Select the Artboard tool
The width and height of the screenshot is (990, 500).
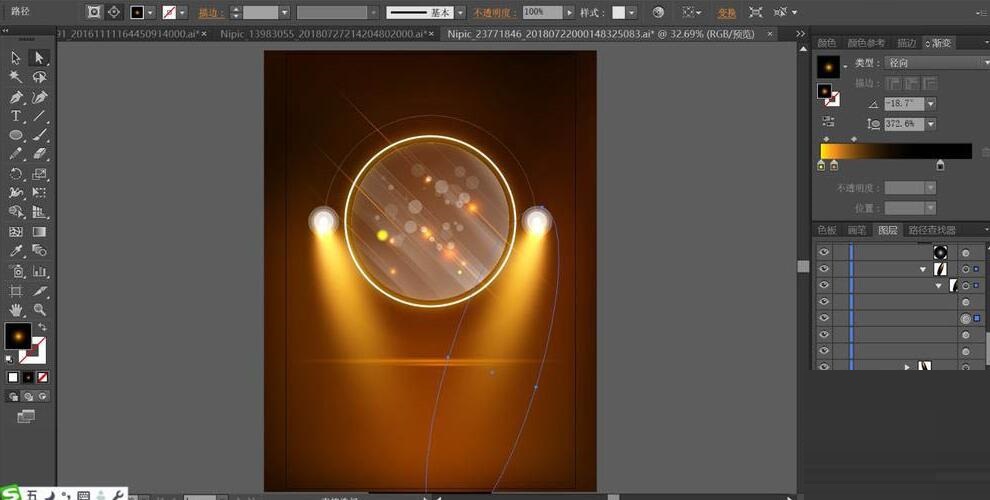[x=16, y=290]
